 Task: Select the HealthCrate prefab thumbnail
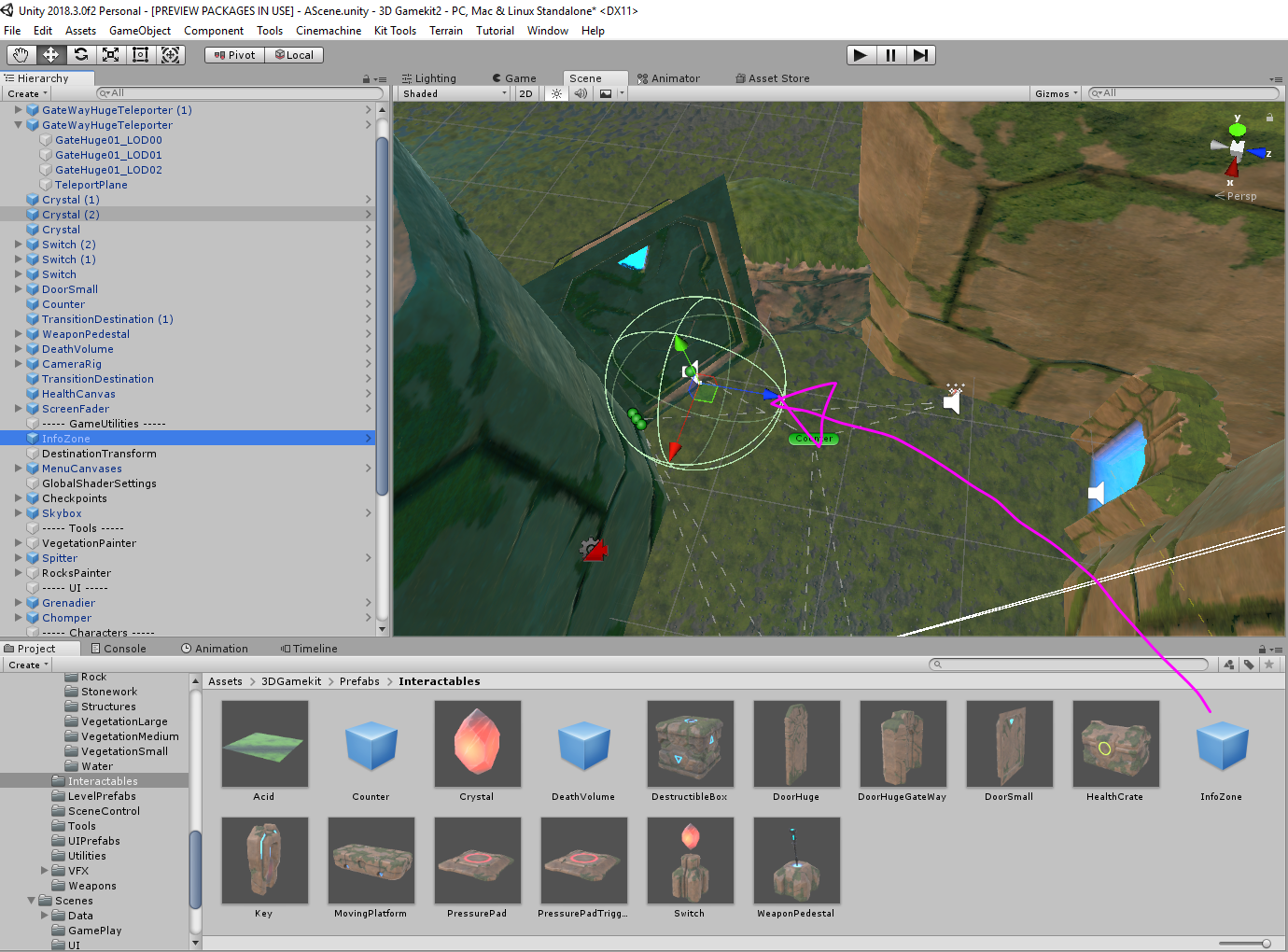click(x=1115, y=744)
